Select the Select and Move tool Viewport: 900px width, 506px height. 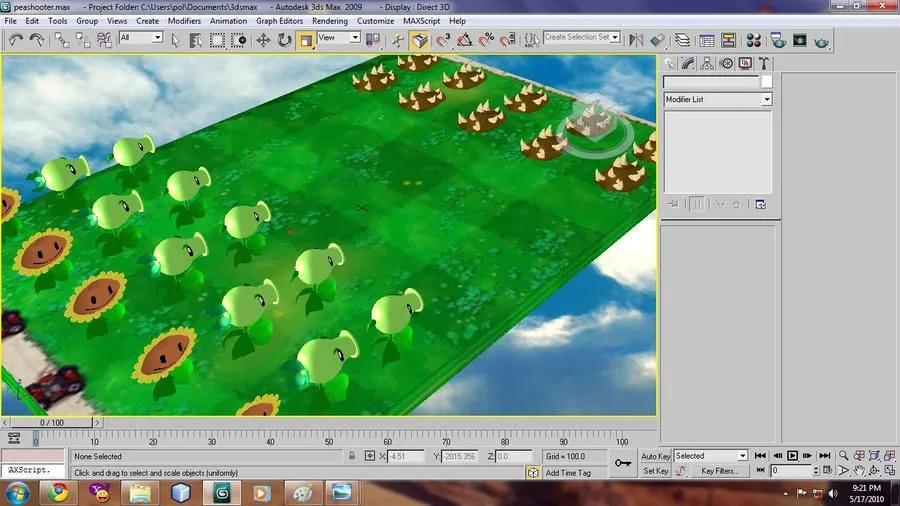coord(263,40)
